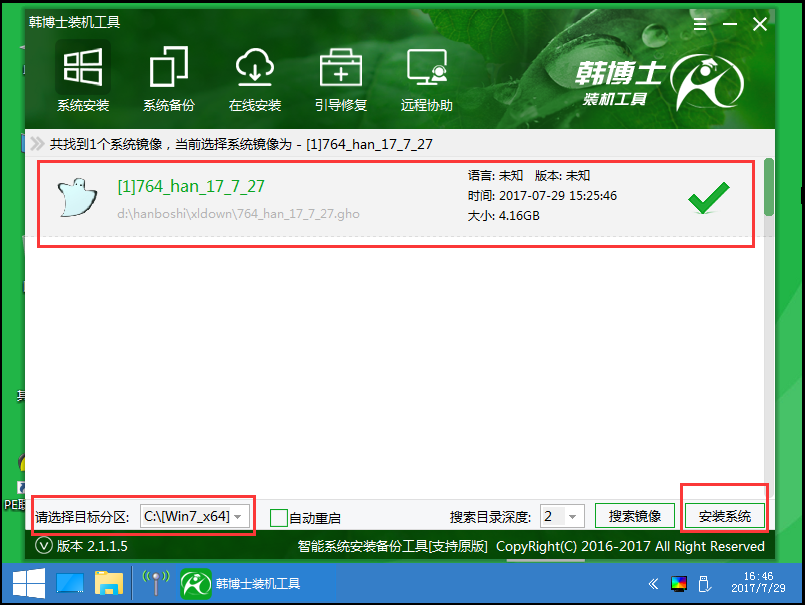Open the hamburger menu in the title bar
805x605 pixels.
(700, 24)
